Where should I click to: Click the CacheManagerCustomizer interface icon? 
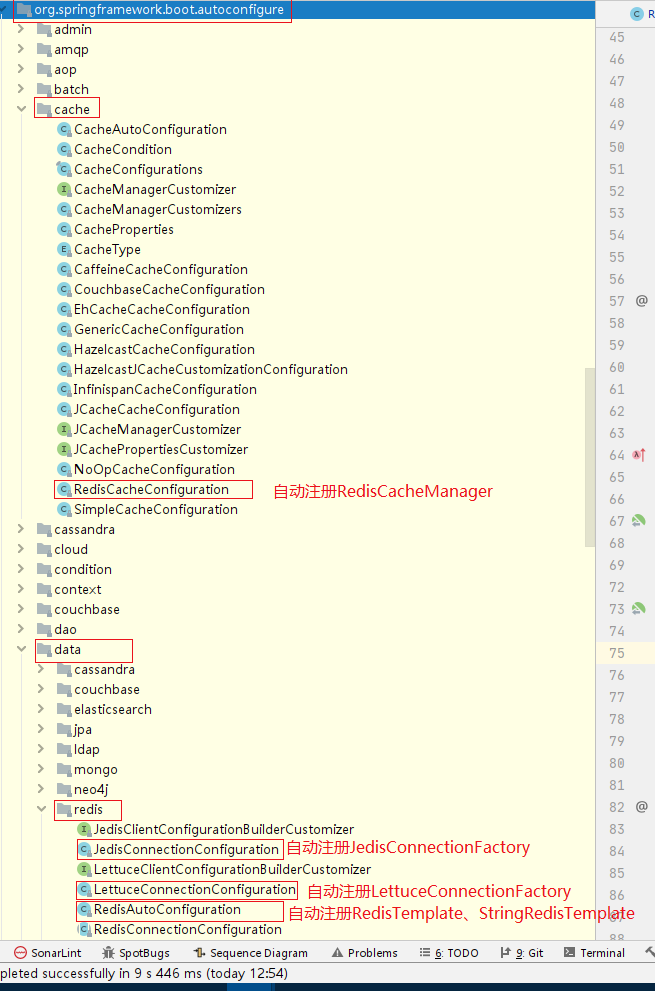tap(64, 189)
